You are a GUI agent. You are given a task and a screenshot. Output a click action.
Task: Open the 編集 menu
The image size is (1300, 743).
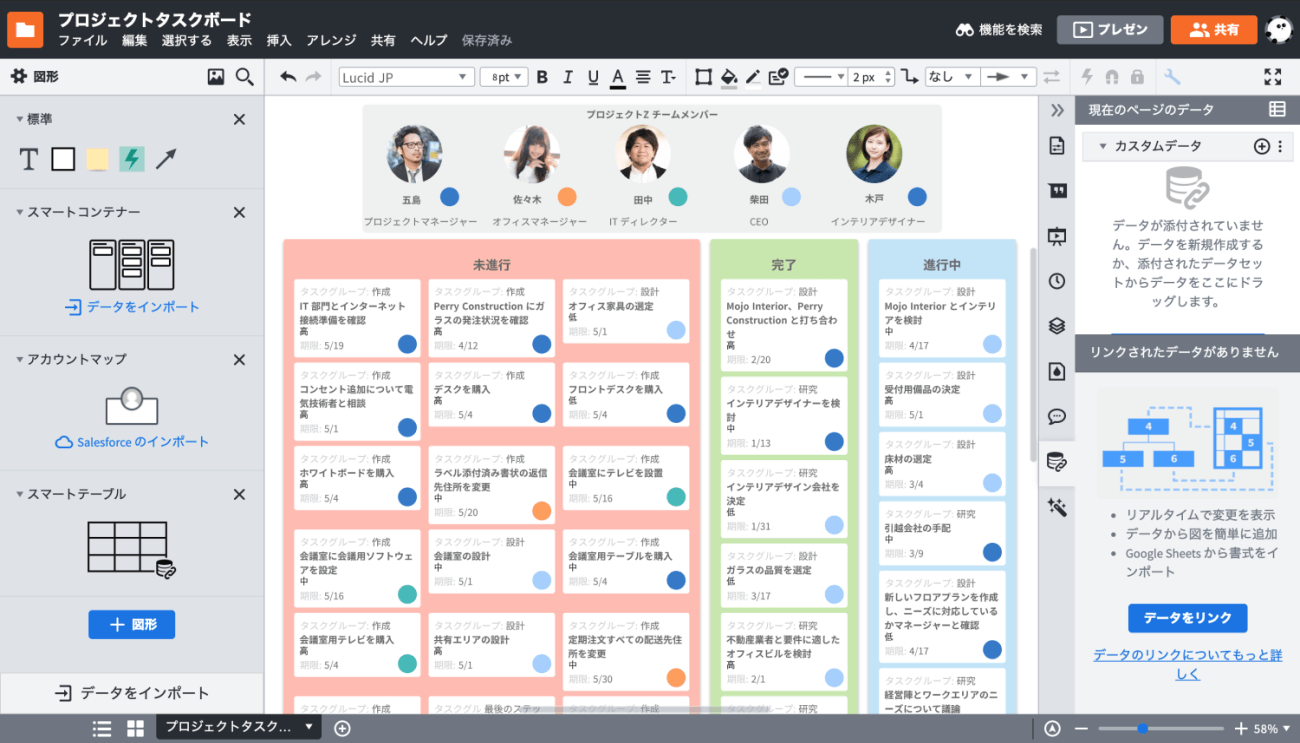pyautogui.click(x=135, y=40)
